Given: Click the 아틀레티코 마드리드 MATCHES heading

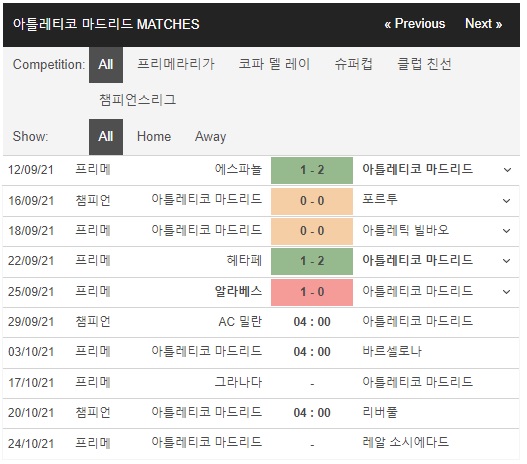Looking at the screenshot, I should (107, 25).
